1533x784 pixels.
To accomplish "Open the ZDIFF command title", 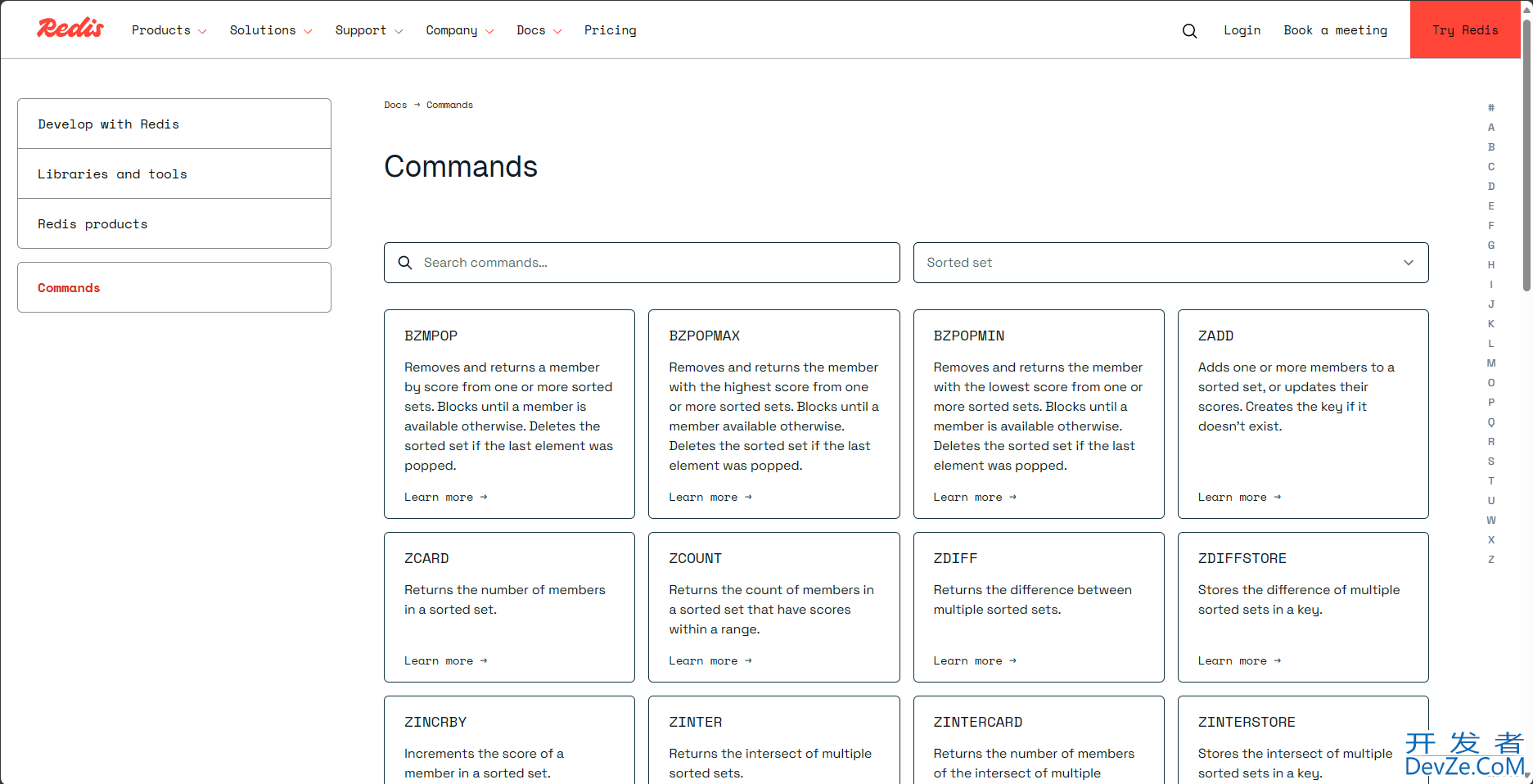I will point(955,558).
